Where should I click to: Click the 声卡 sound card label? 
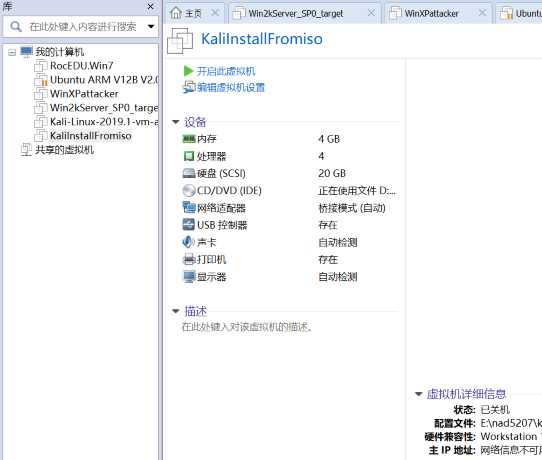tap(207, 242)
